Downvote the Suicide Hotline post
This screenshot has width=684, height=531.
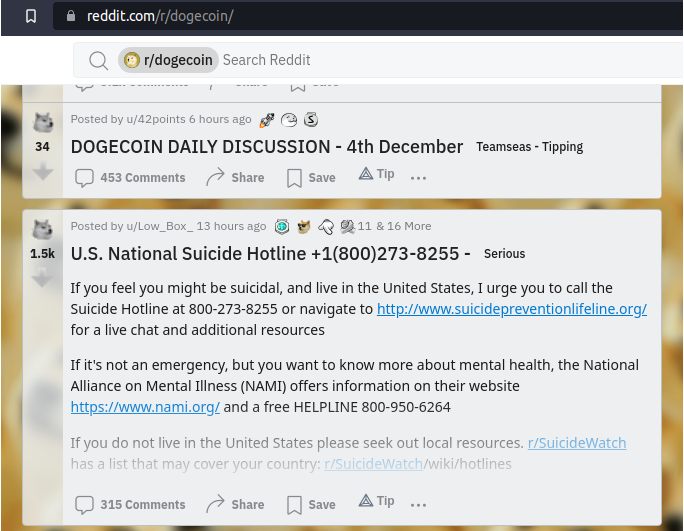[43, 277]
